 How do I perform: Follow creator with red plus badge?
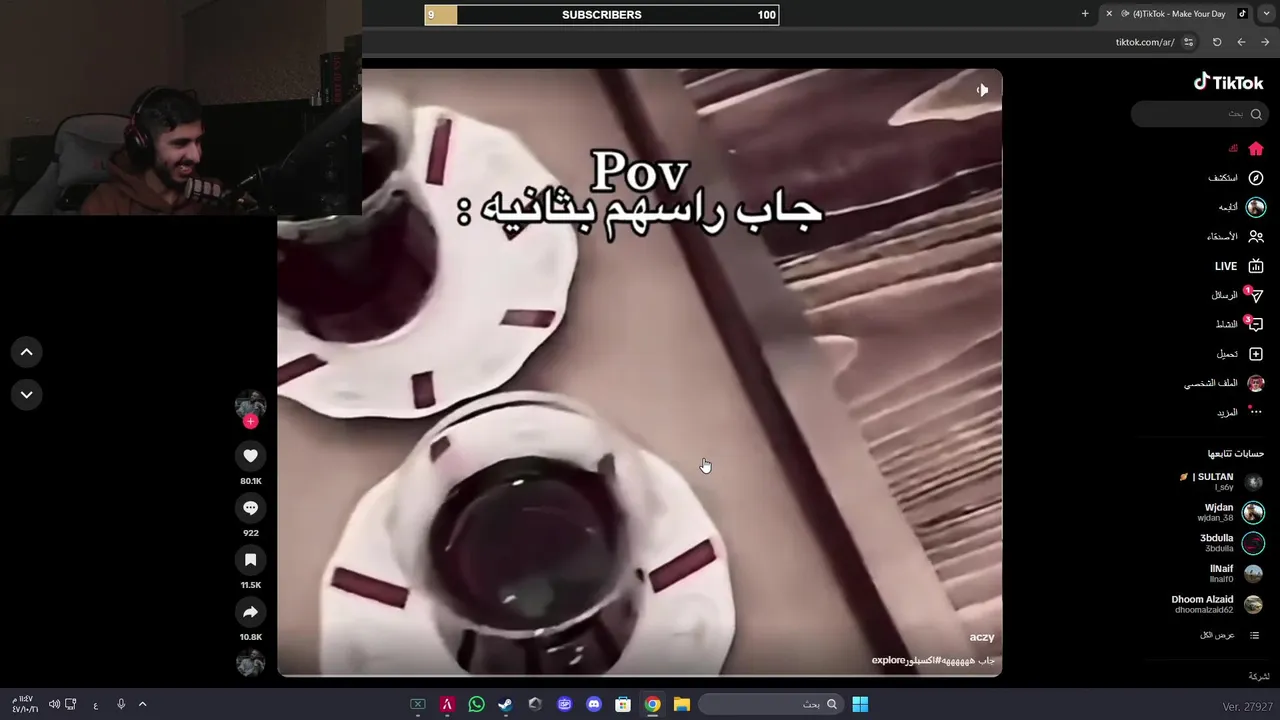click(250, 422)
